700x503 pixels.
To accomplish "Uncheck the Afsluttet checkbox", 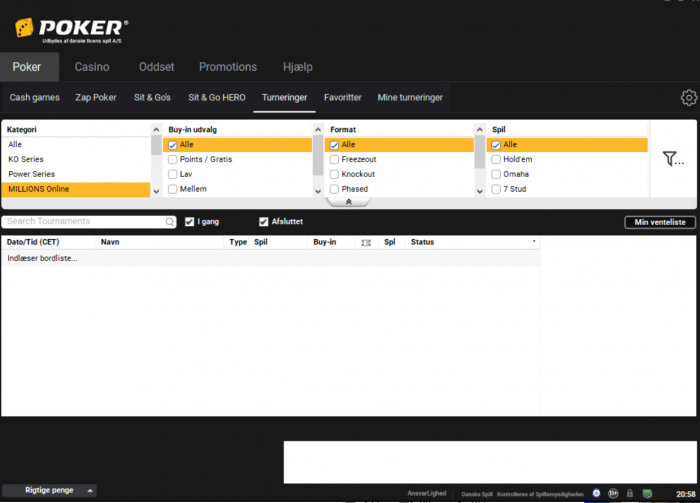I will pyautogui.click(x=263, y=222).
